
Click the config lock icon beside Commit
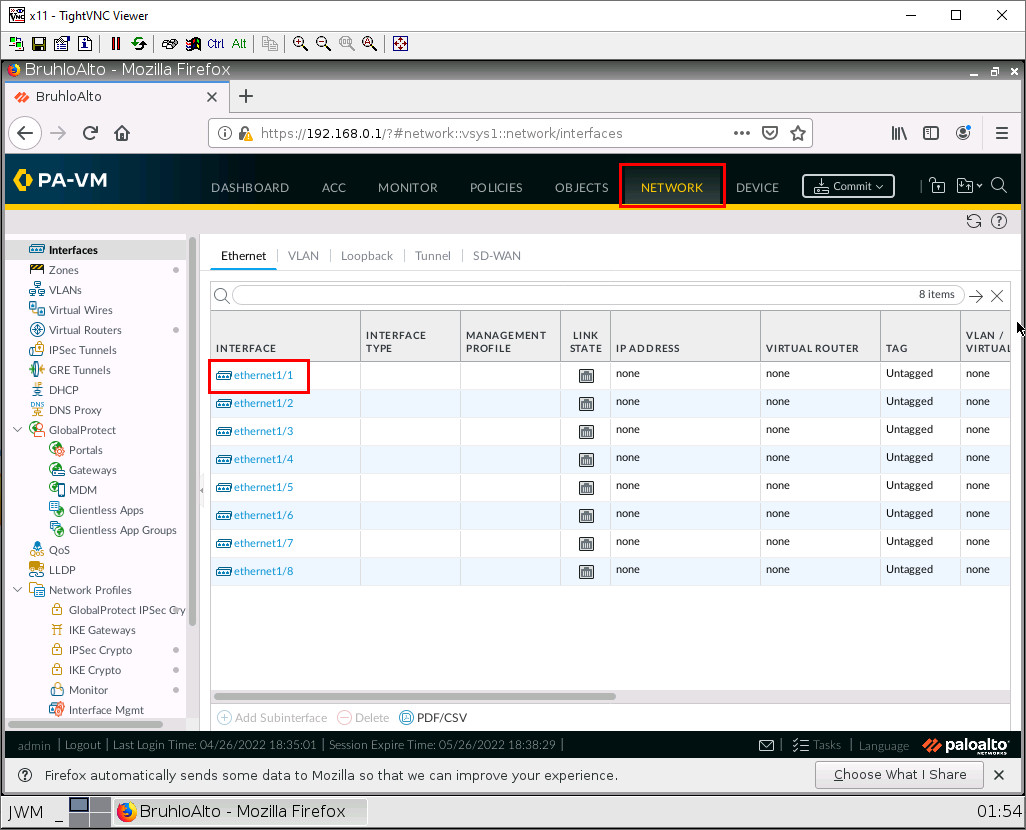(x=937, y=185)
